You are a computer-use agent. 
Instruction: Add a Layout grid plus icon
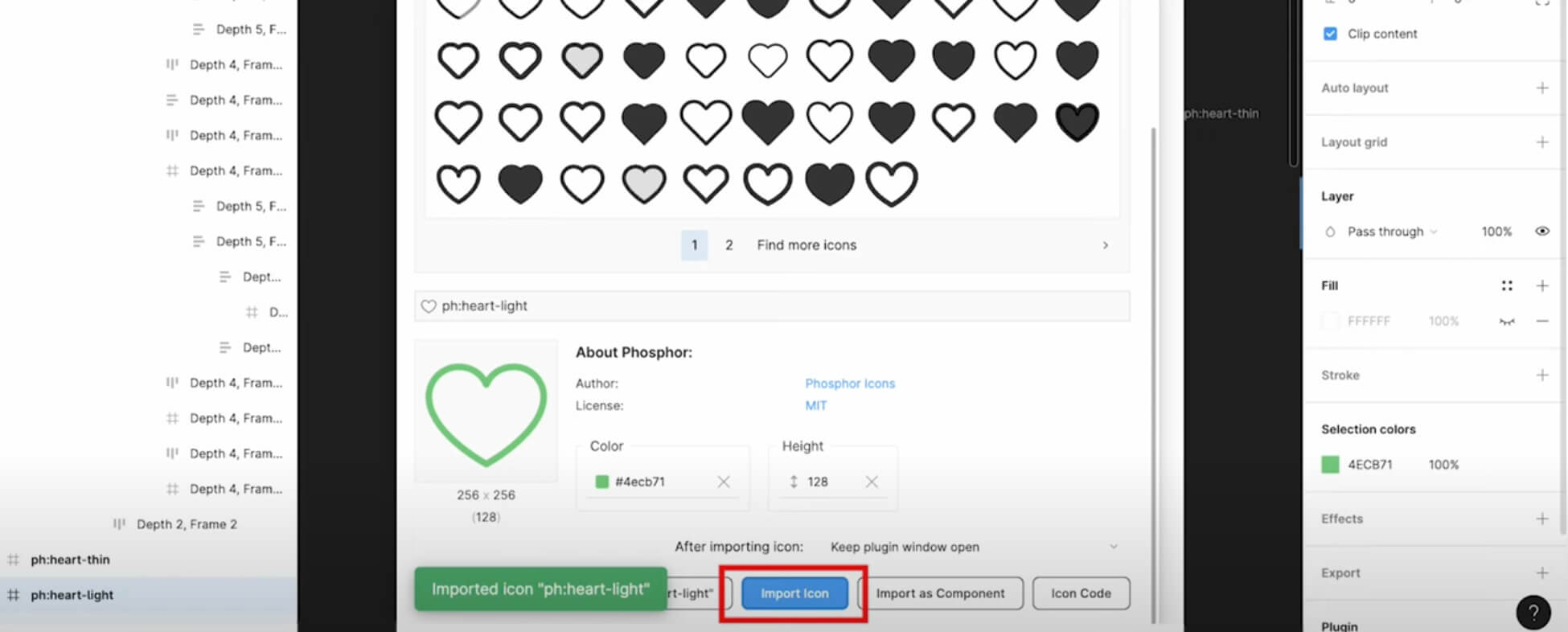pos(1541,142)
